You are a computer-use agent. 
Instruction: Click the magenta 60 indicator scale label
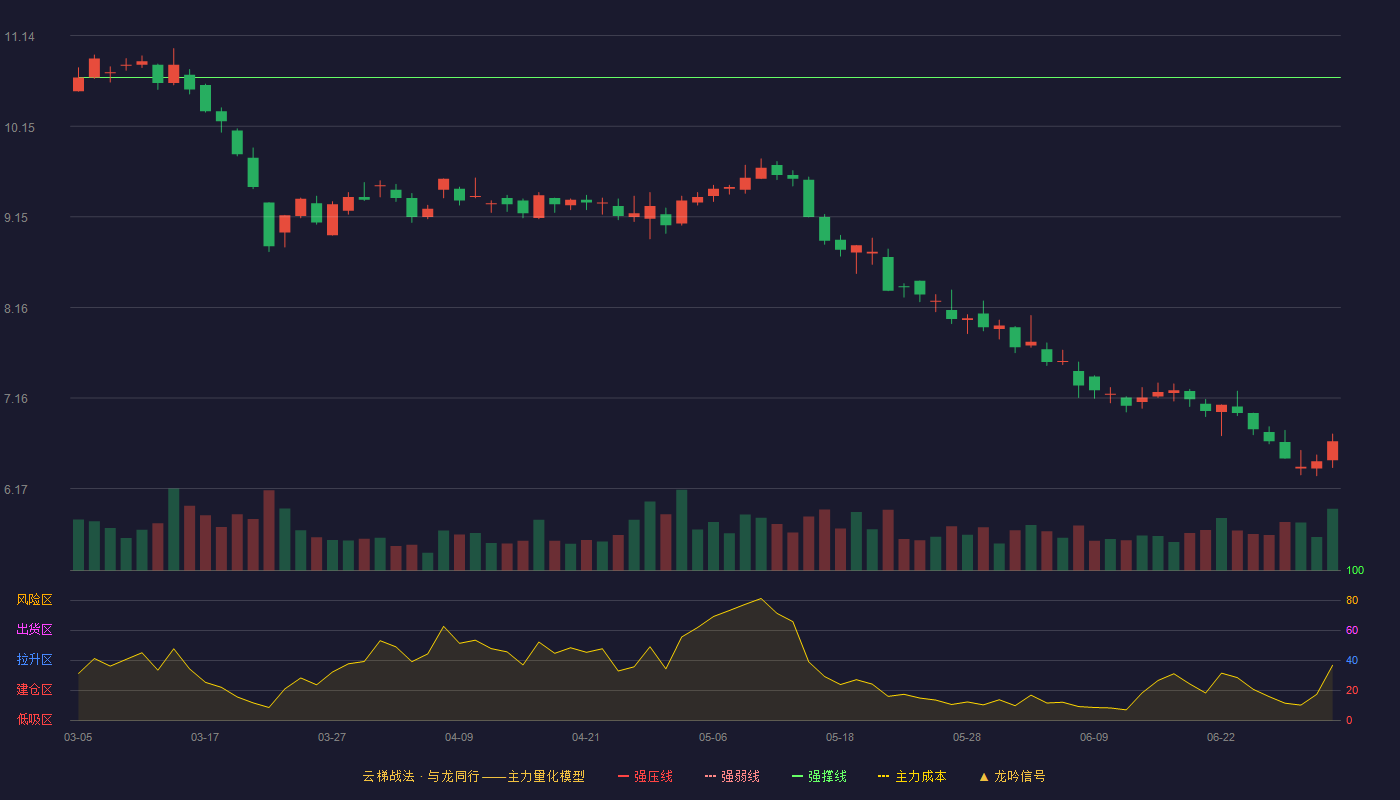point(1352,630)
